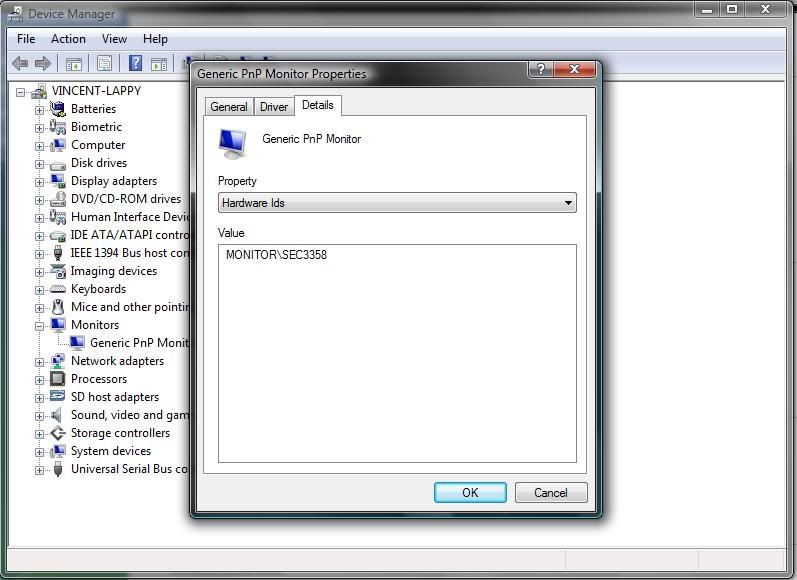Select the IDE ATA/ATAPI controllers icon
Image resolution: width=797 pixels, height=580 pixels.
pos(58,235)
